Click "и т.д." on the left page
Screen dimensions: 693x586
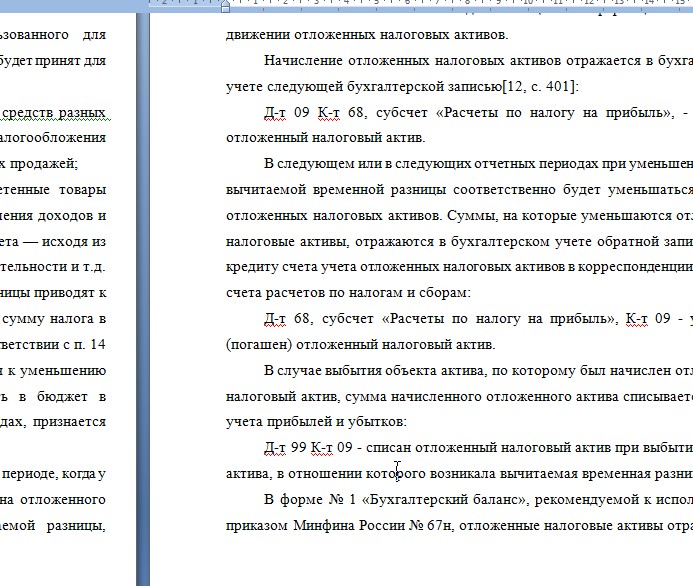88,267
